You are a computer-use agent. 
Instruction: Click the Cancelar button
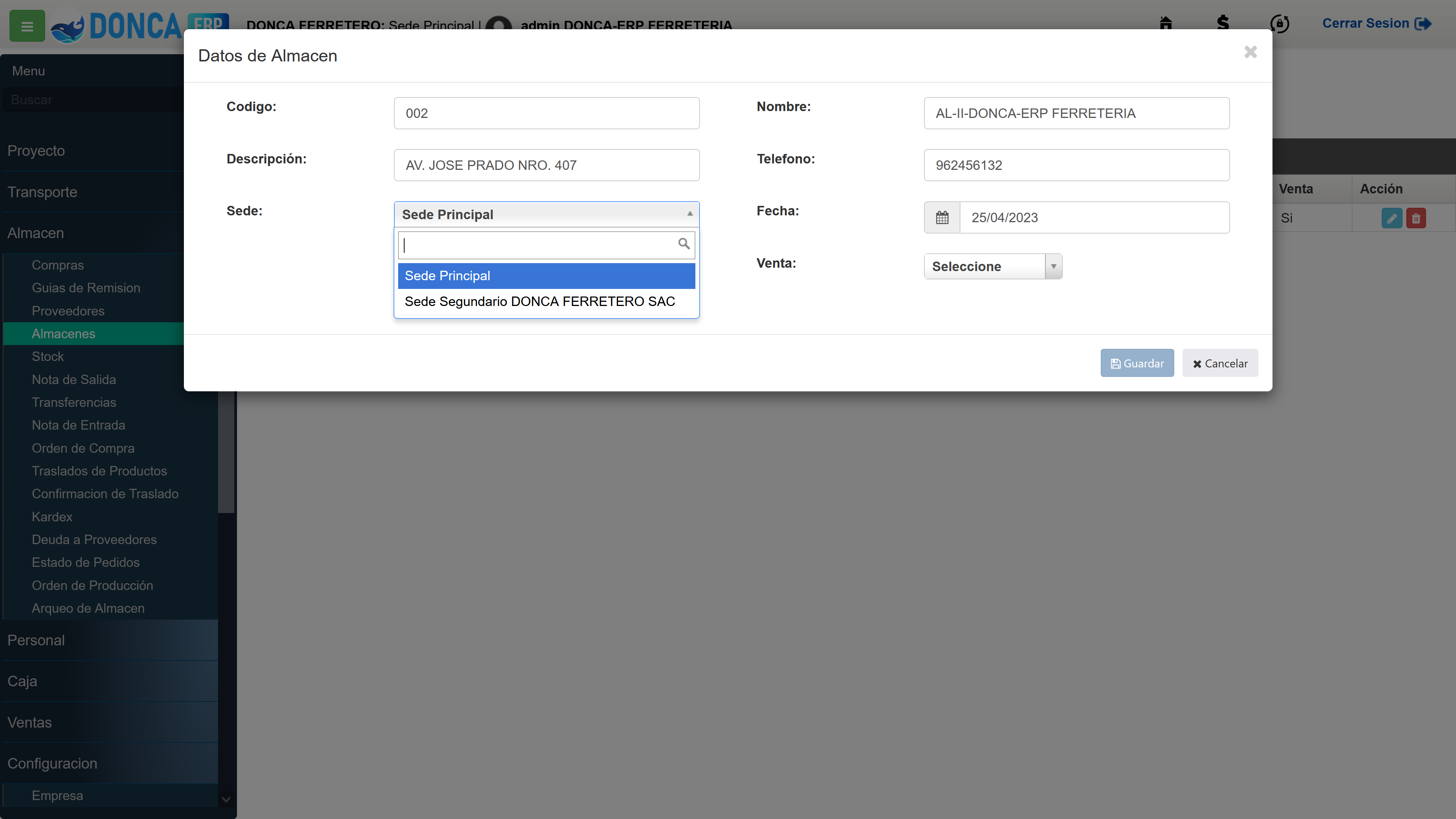1220,363
